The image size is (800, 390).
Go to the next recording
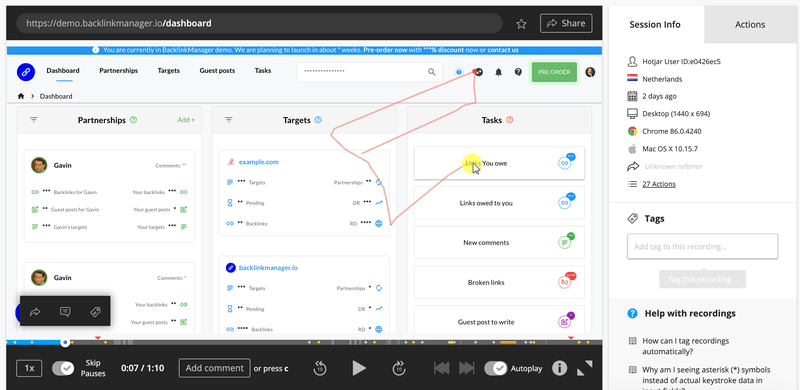point(467,368)
